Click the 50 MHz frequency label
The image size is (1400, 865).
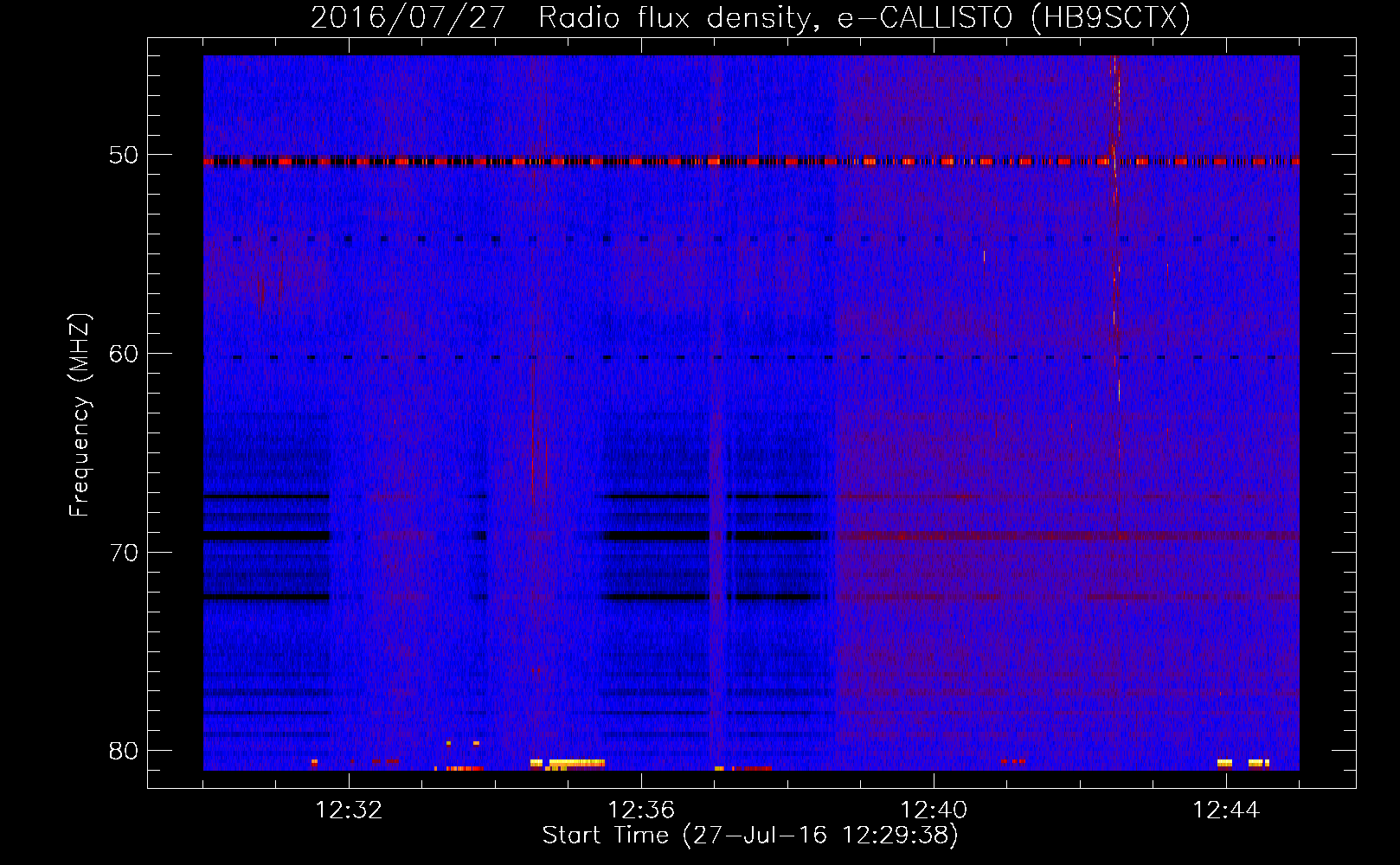[124, 155]
